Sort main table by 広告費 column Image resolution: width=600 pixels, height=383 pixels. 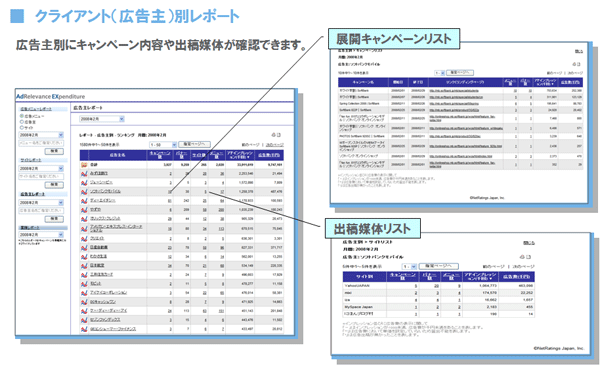pyautogui.click(x=269, y=155)
